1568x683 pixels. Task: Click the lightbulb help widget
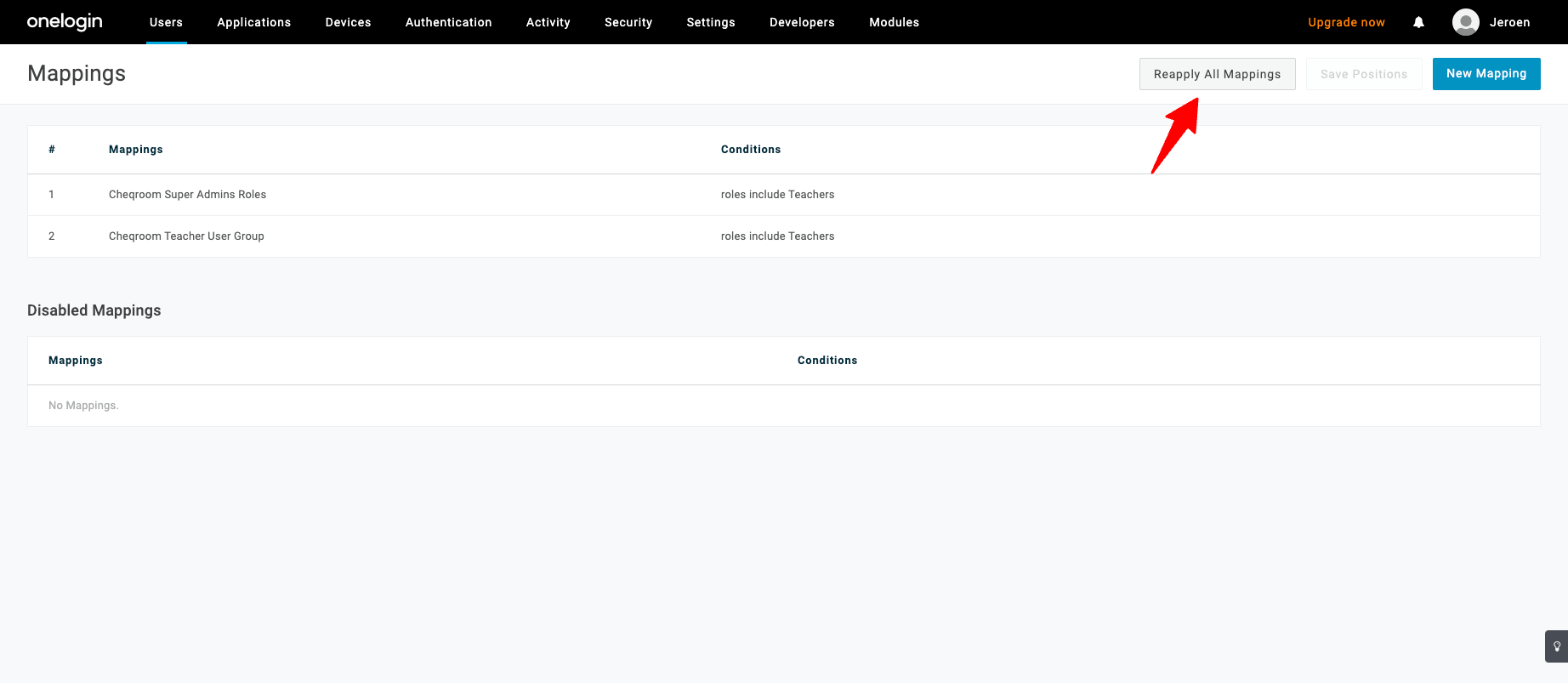[x=1557, y=646]
